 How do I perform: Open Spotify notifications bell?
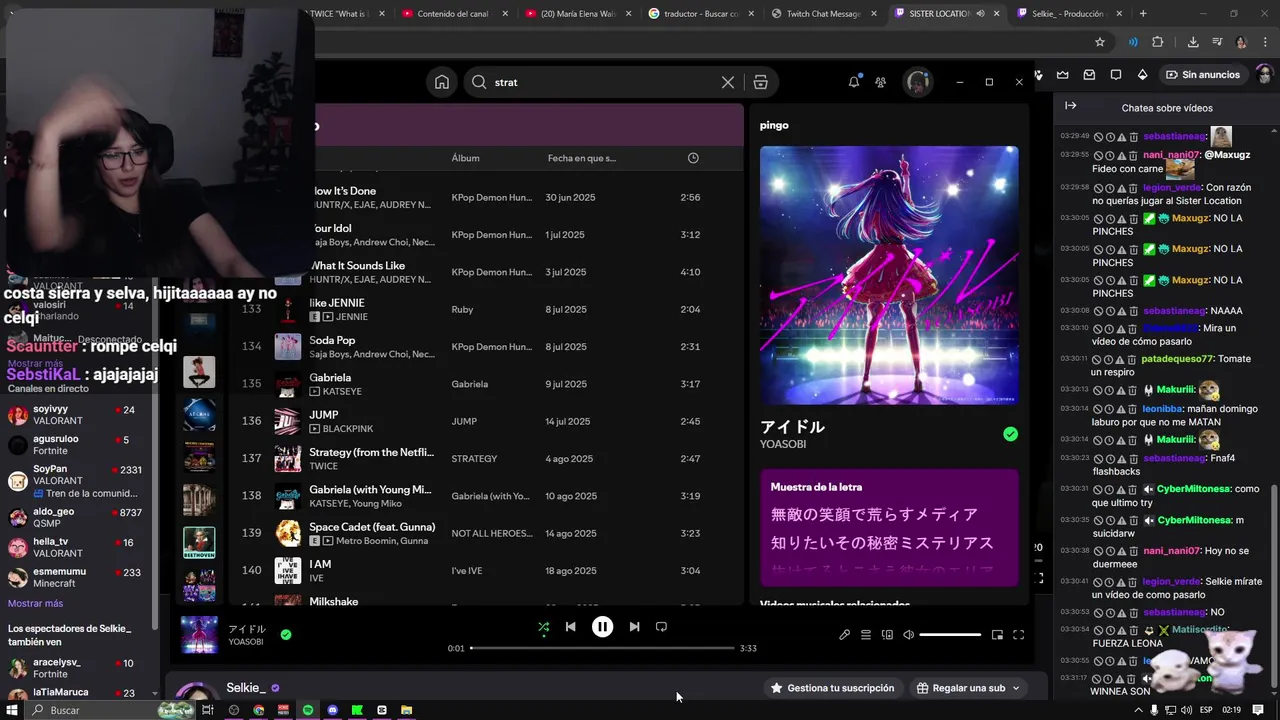(x=854, y=82)
